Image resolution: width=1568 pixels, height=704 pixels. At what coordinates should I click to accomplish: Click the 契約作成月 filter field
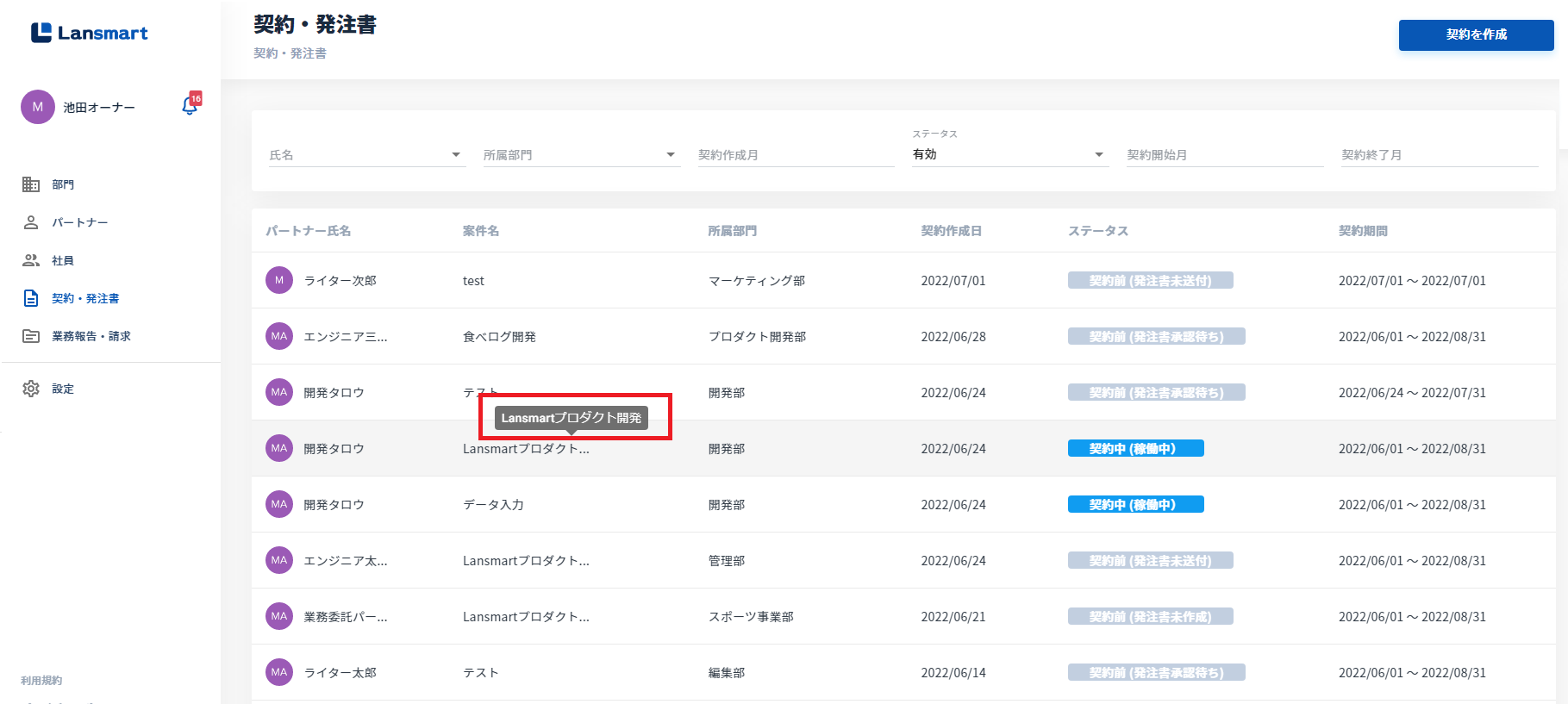(x=795, y=155)
